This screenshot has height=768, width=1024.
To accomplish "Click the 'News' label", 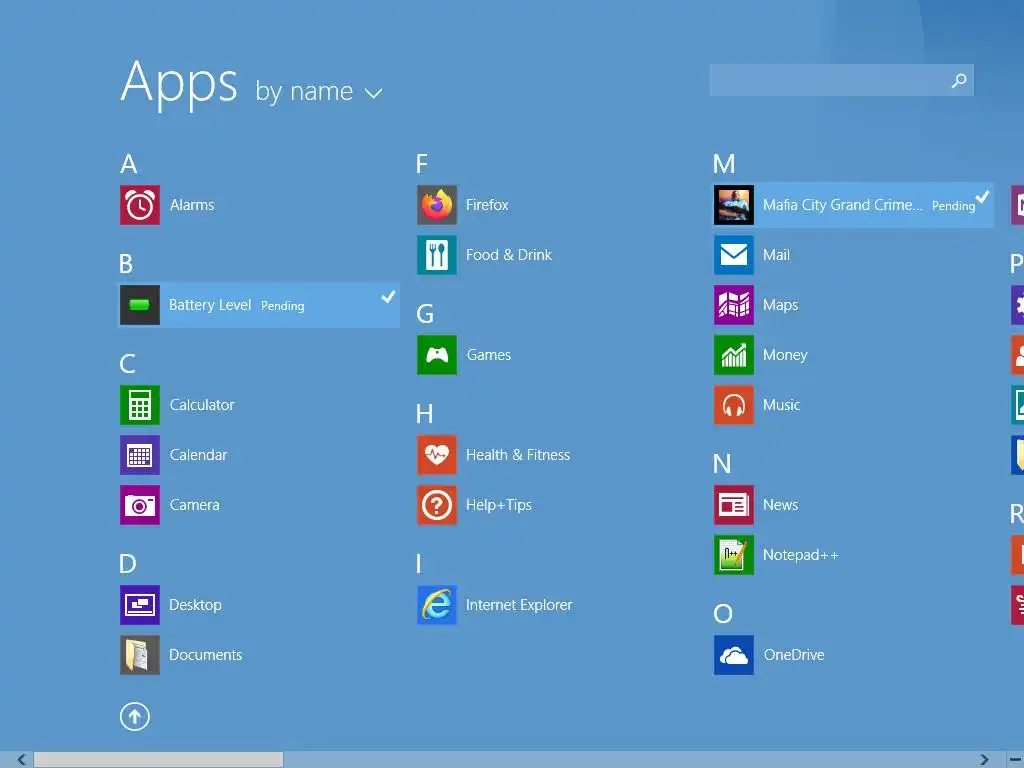I will coord(780,505).
